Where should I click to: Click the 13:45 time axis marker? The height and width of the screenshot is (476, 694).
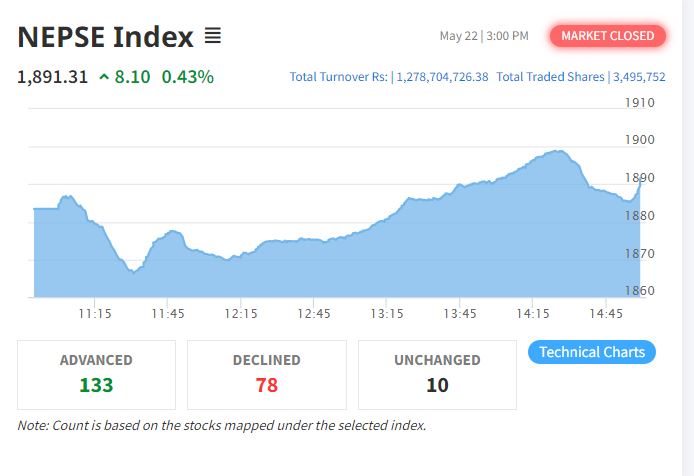[460, 314]
